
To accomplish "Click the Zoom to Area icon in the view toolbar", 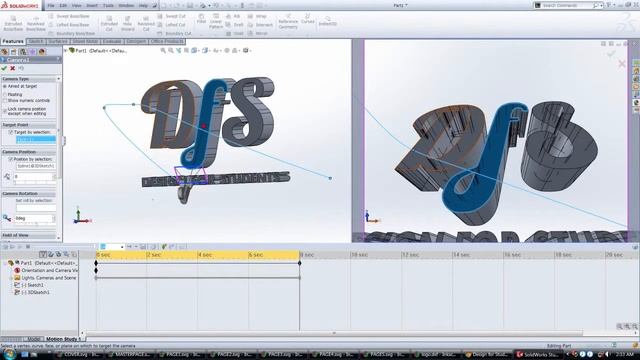I will coord(171,50).
